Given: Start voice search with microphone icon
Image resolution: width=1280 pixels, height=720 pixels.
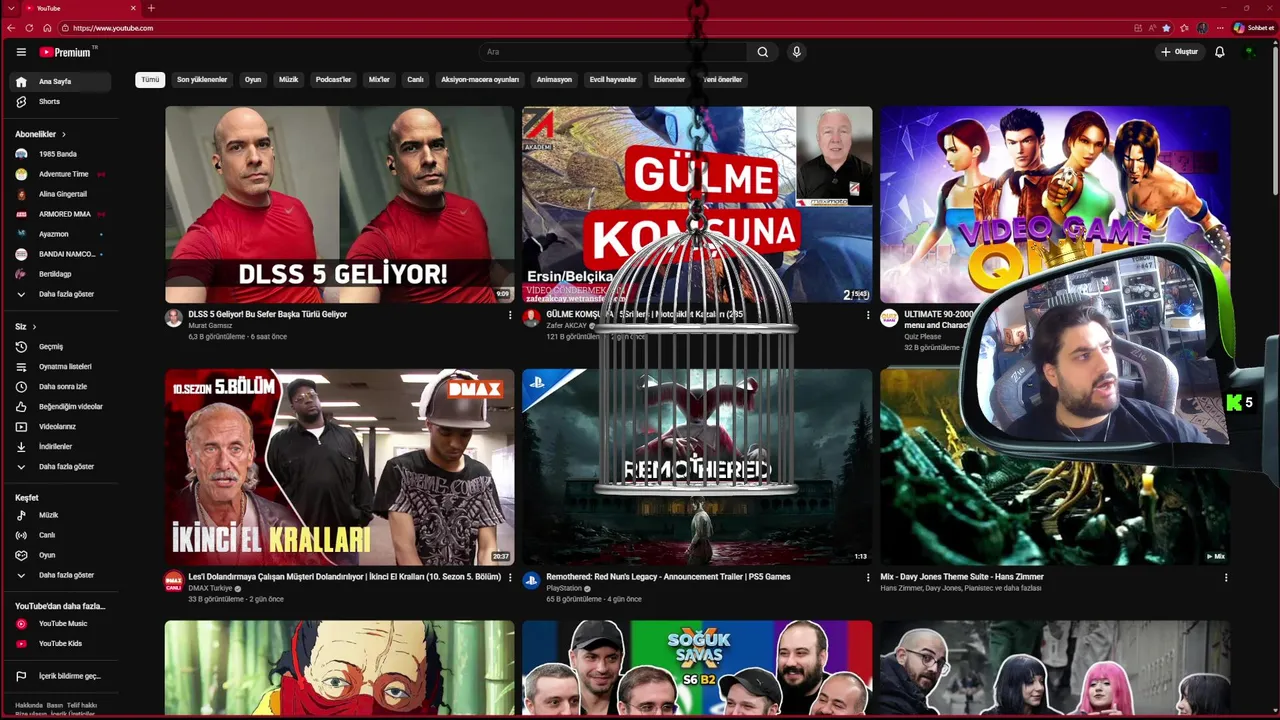Looking at the screenshot, I should [x=796, y=52].
